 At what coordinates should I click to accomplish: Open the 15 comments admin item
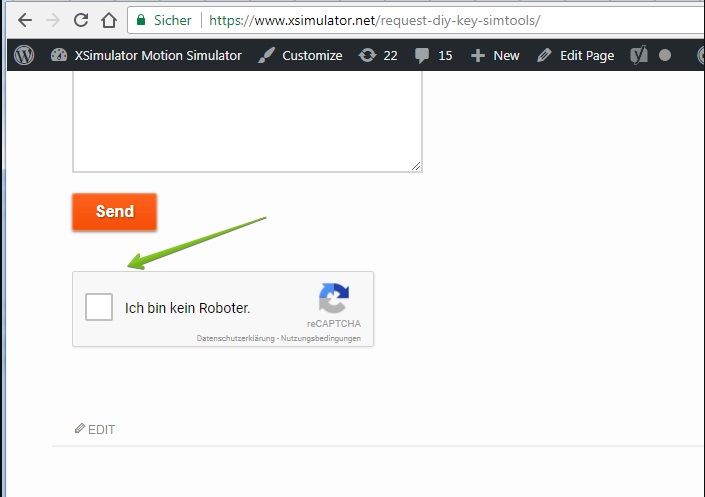[433, 55]
